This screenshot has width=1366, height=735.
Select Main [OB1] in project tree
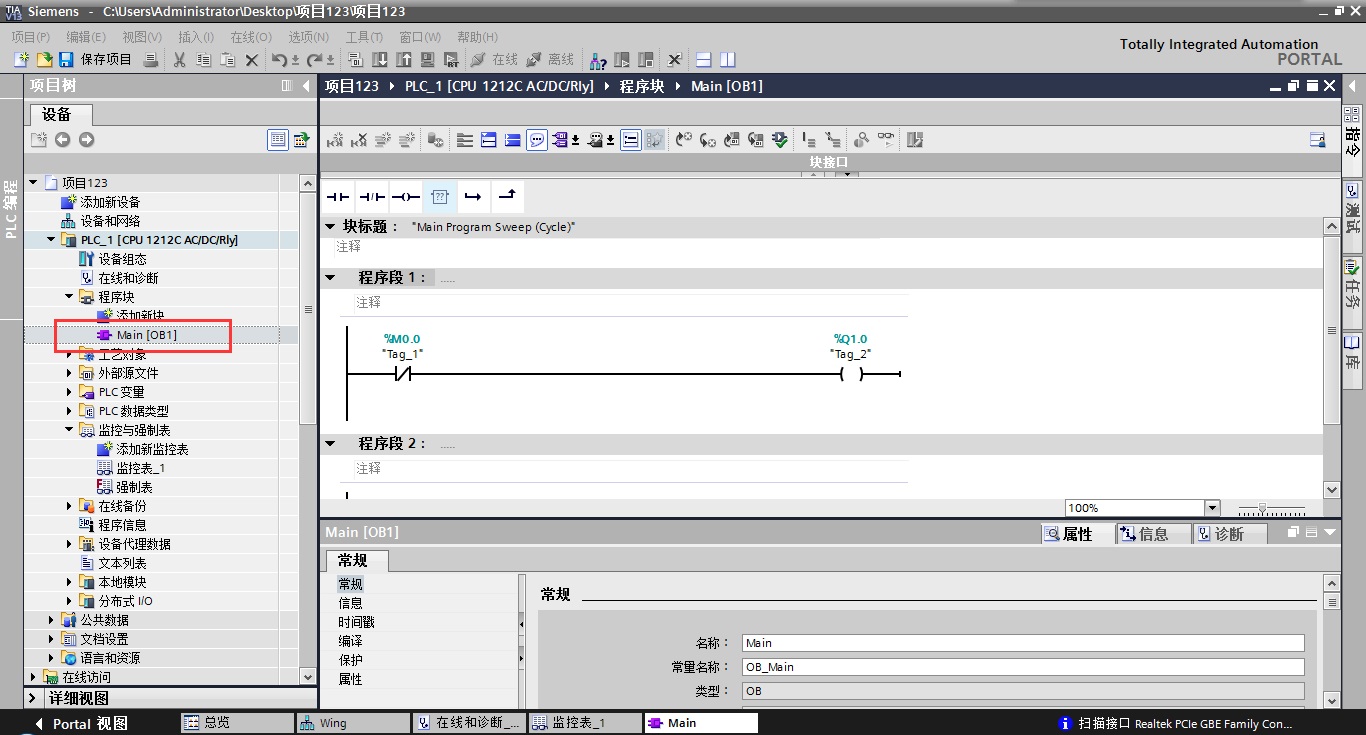146,335
